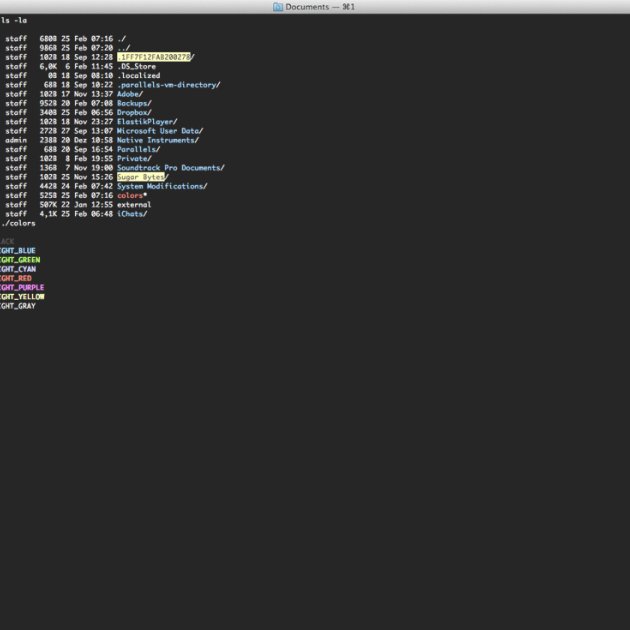Click the Microsoft User Data directory
This screenshot has width=630, height=630.
point(159,131)
